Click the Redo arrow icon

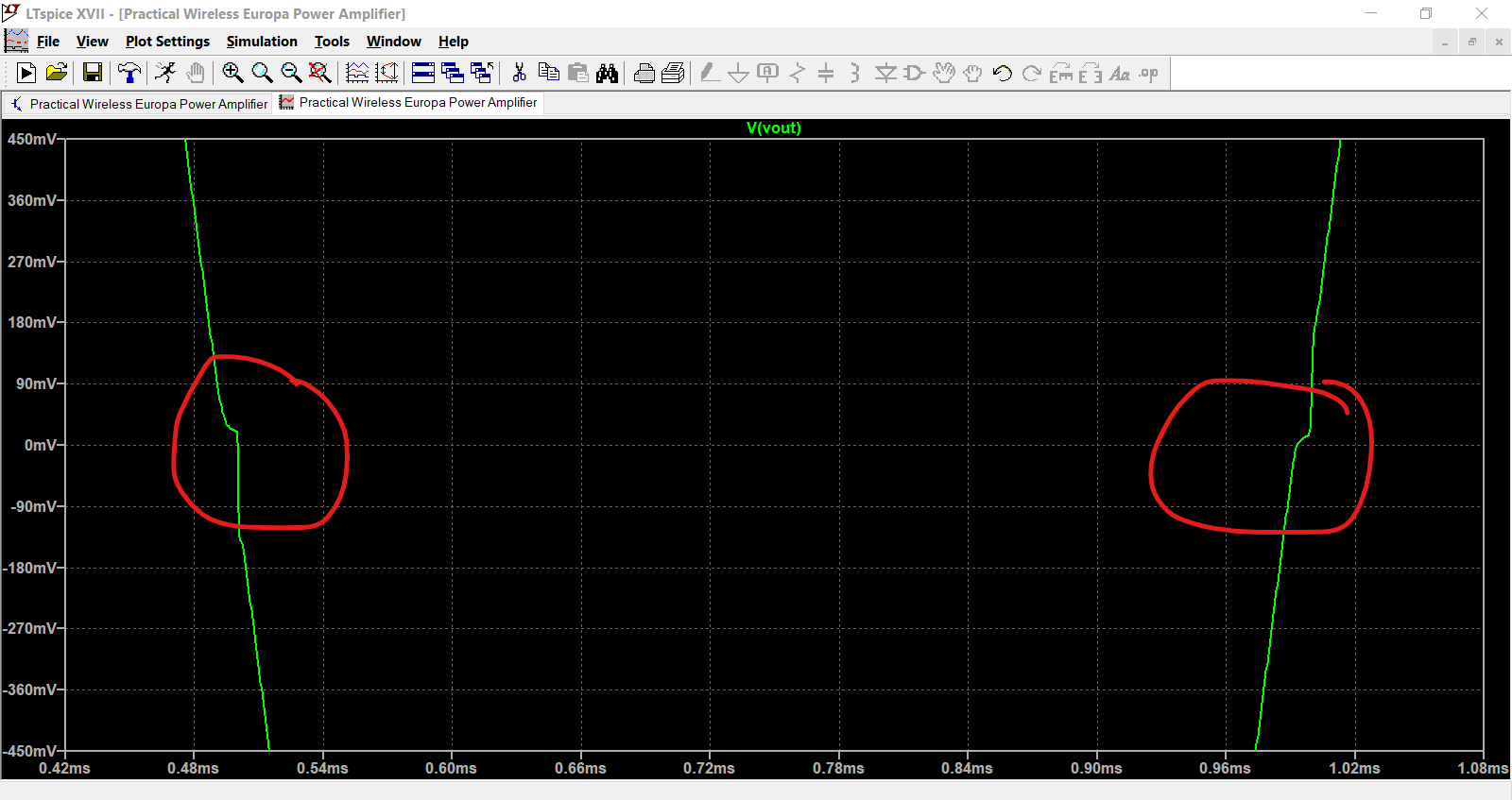pyautogui.click(x=1032, y=73)
